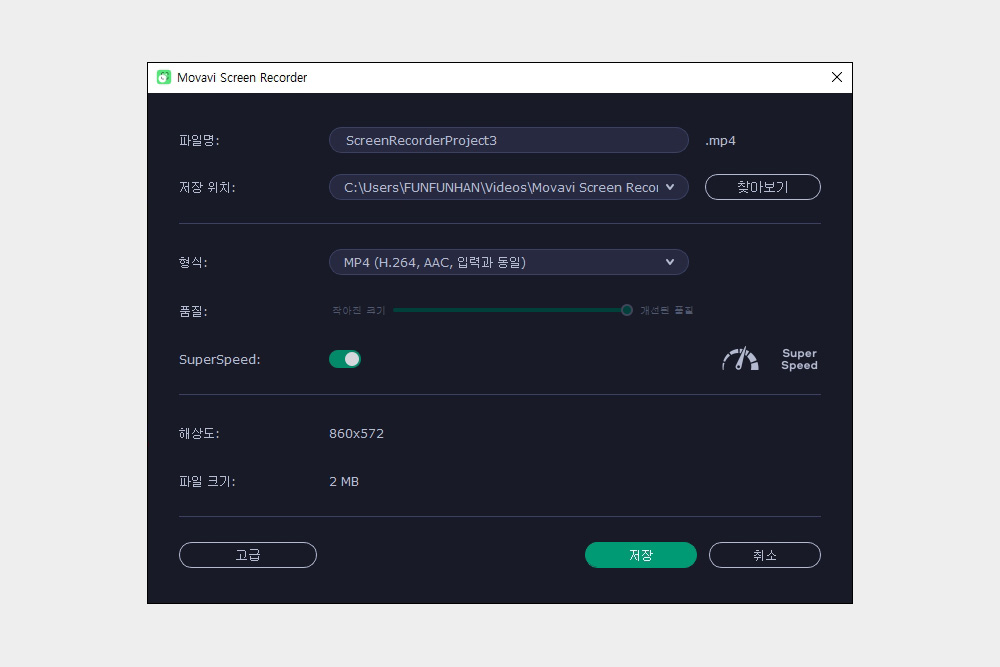This screenshot has width=1000, height=667.
Task: Click the 파일 크기 file size label
Action: tap(207, 481)
